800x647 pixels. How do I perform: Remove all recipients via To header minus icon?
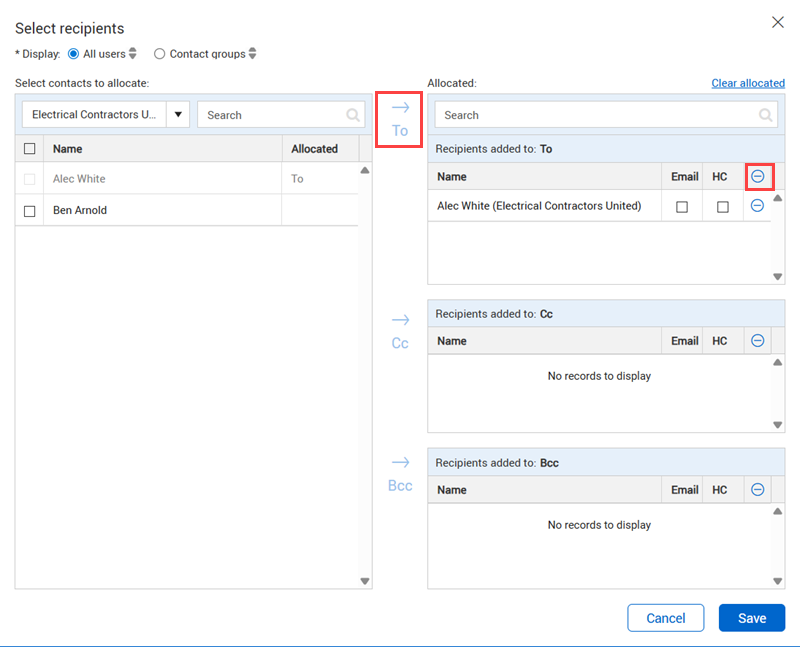click(758, 176)
